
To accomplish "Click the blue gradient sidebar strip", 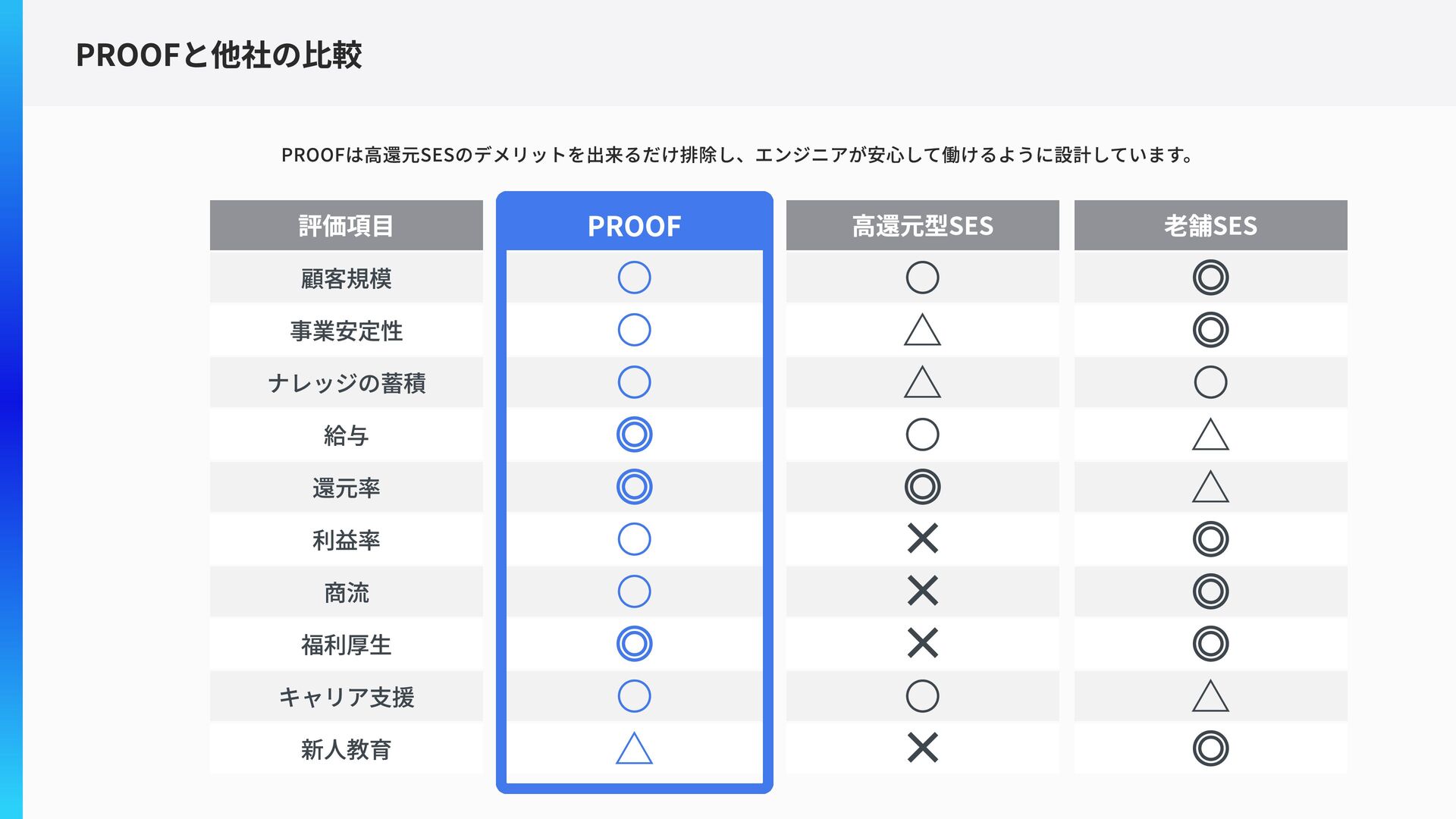I will 11,409.
